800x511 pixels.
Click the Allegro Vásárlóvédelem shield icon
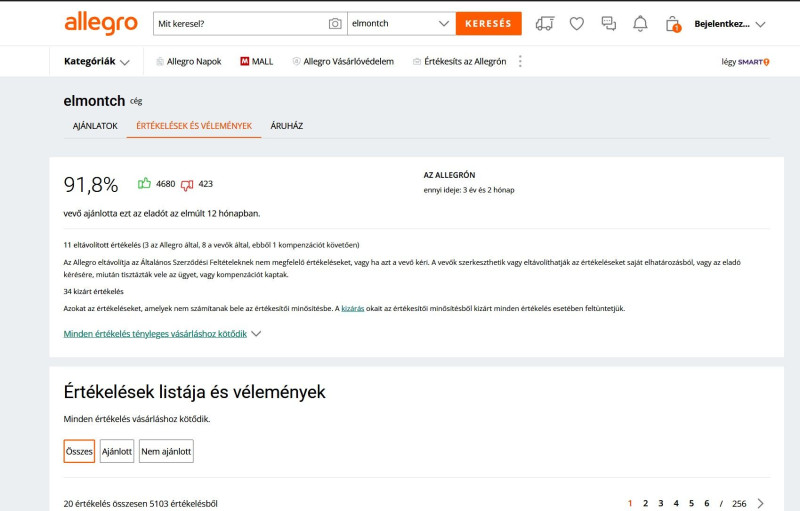click(296, 61)
